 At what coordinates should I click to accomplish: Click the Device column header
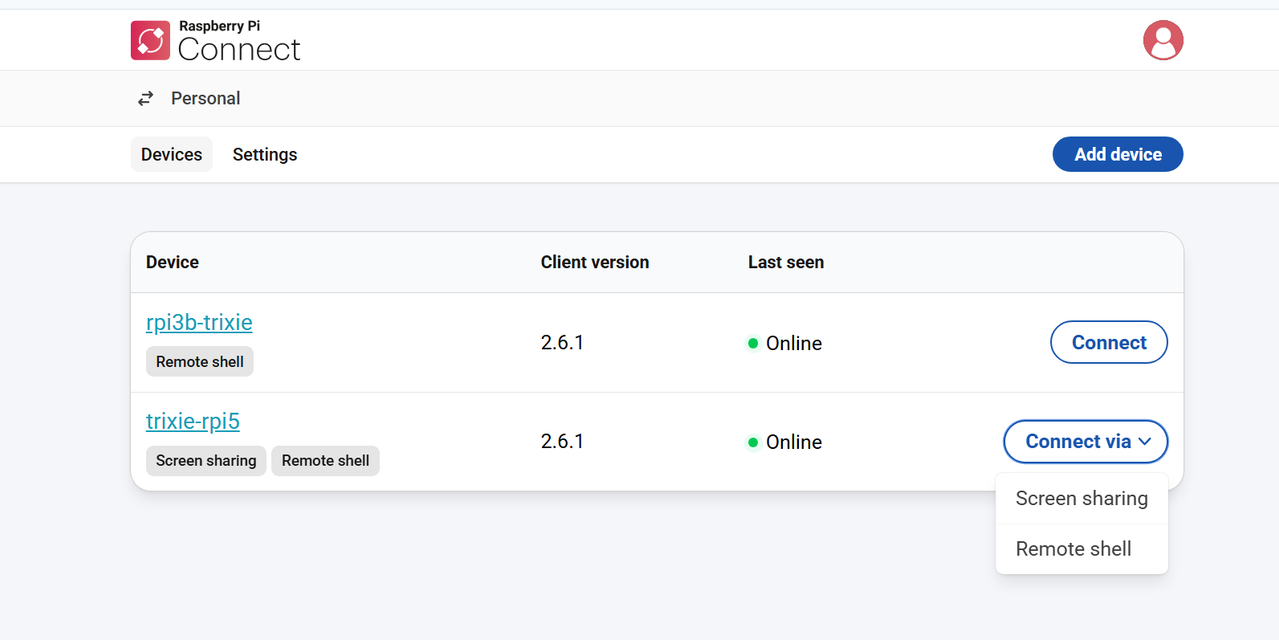(x=172, y=262)
